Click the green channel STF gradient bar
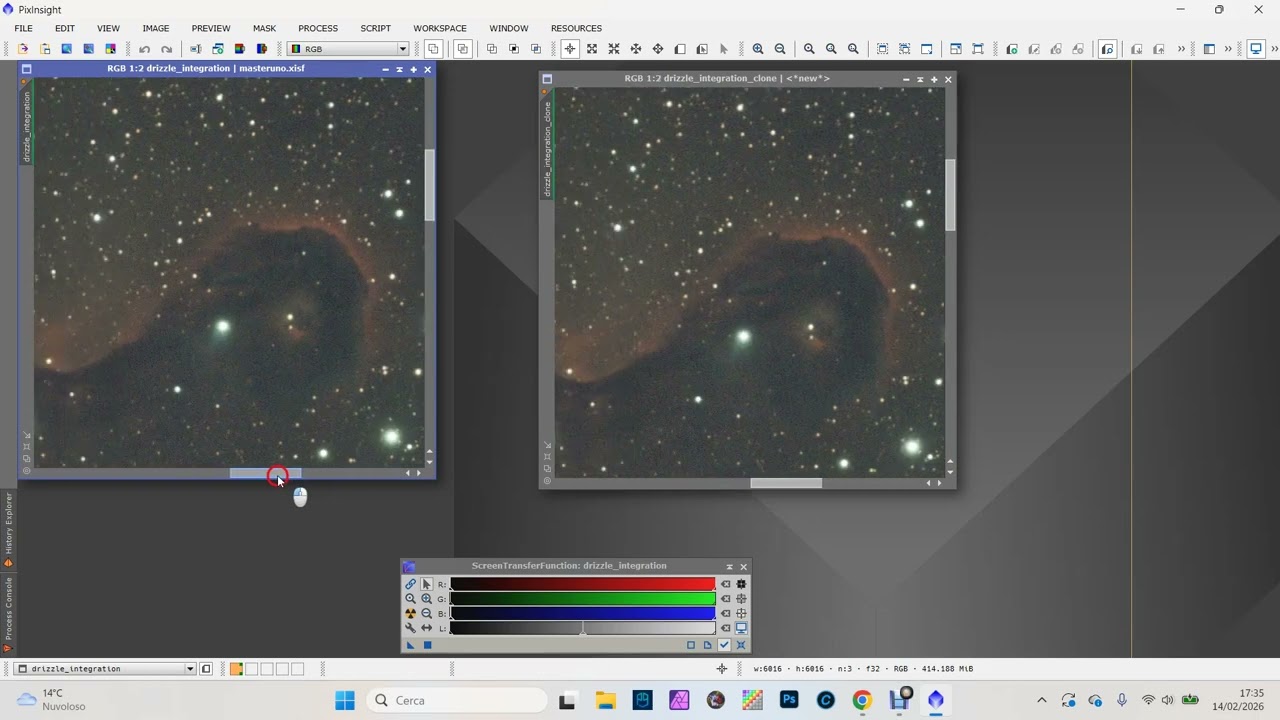This screenshot has height=720, width=1280. pyautogui.click(x=583, y=599)
